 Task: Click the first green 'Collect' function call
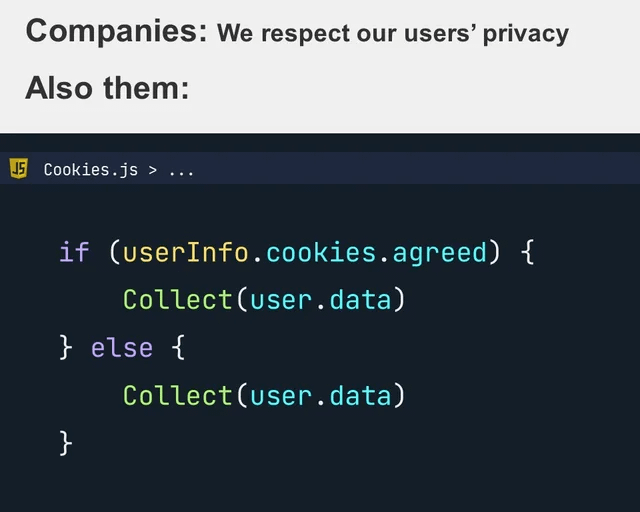click(x=178, y=300)
